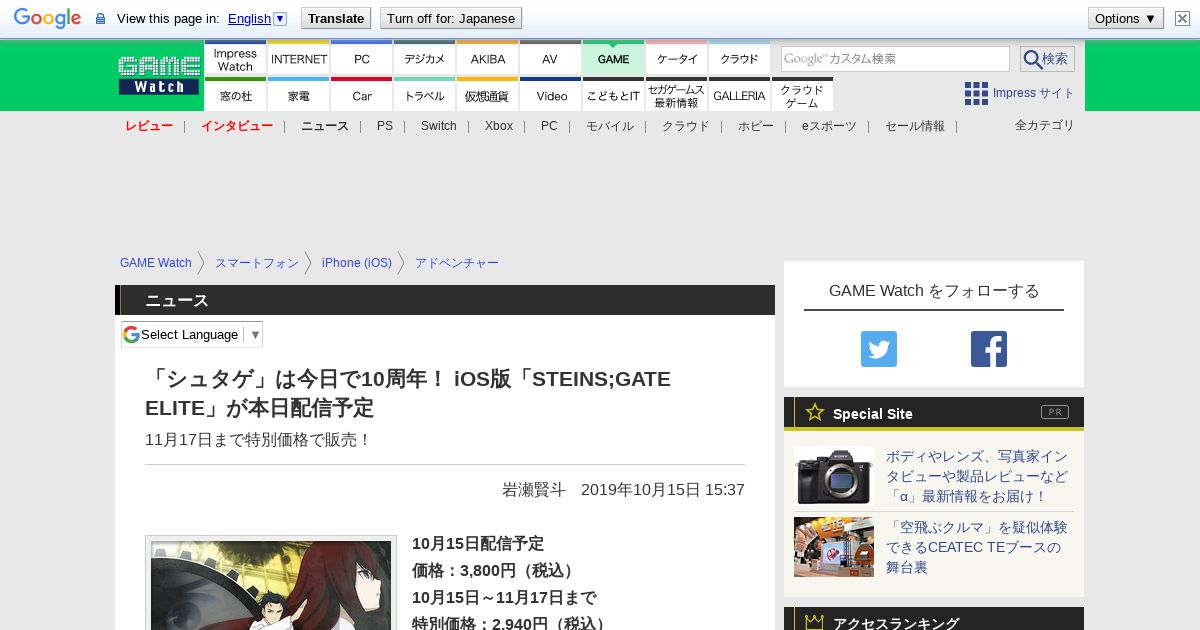Open the 全カテゴリ link
This screenshot has height=630, width=1200.
(x=1044, y=125)
